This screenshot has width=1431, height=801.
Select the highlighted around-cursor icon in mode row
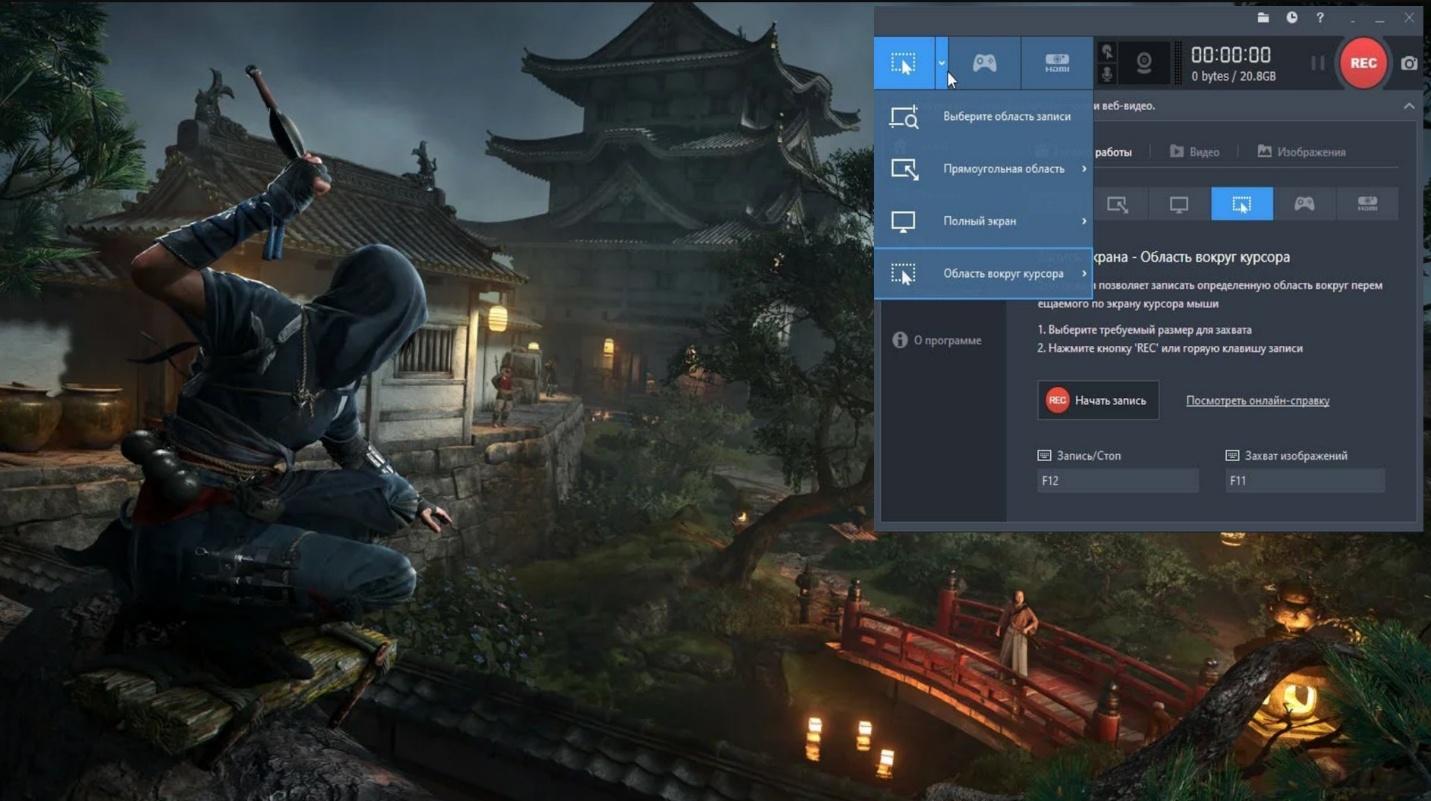[1242, 204]
